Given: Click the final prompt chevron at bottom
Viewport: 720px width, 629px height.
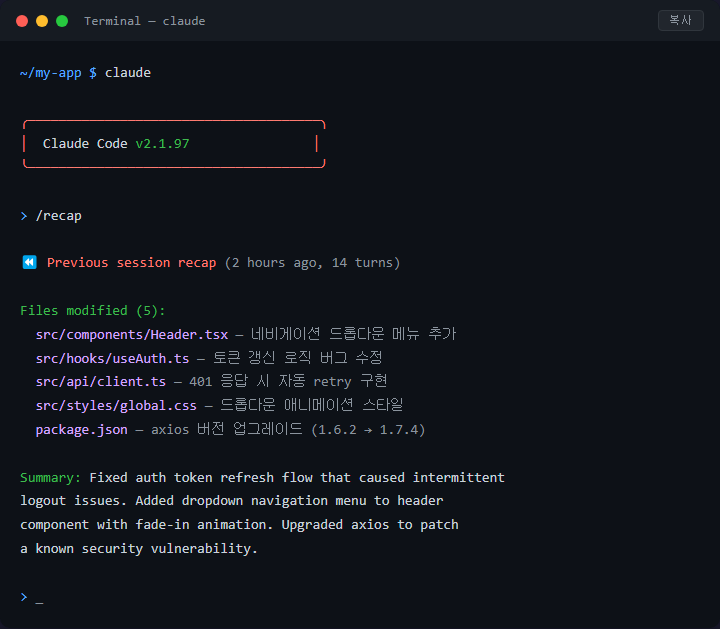Looking at the screenshot, I should 24,597.
